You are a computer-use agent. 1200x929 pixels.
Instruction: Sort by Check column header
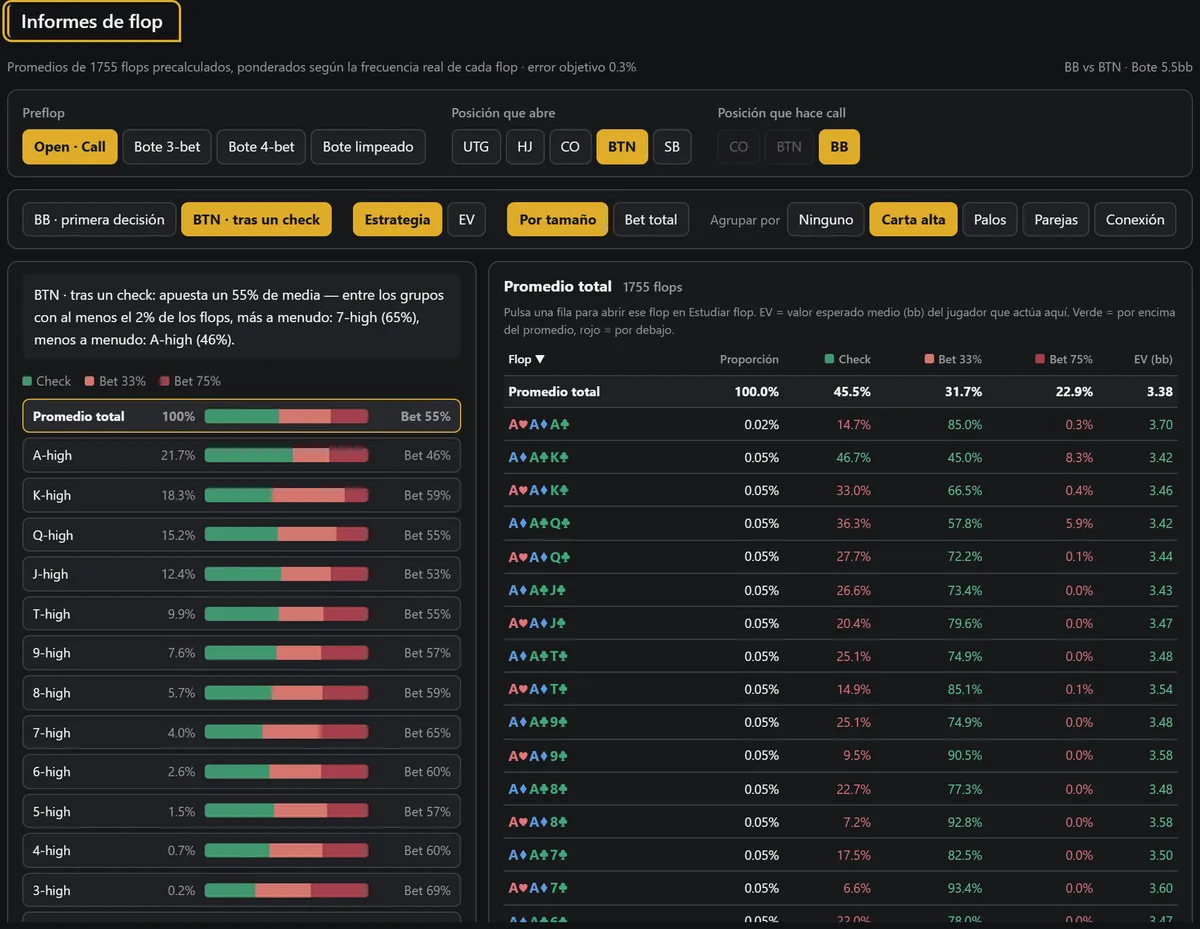(x=847, y=359)
